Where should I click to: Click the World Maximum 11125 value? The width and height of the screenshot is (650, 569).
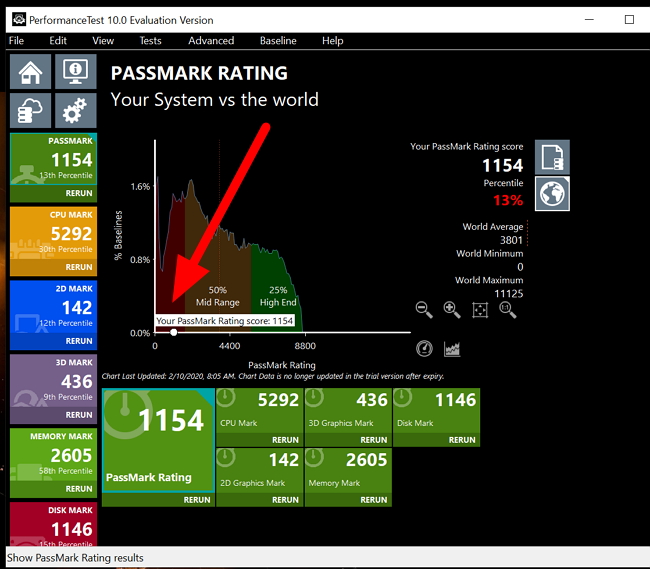(x=509, y=294)
